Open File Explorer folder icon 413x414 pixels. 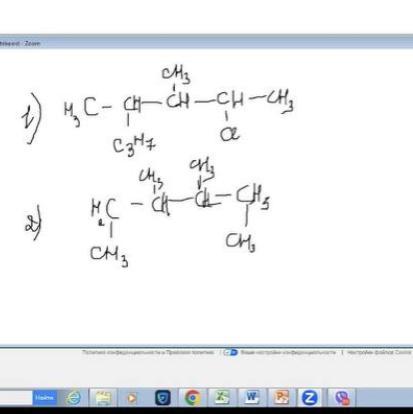pos(103,398)
